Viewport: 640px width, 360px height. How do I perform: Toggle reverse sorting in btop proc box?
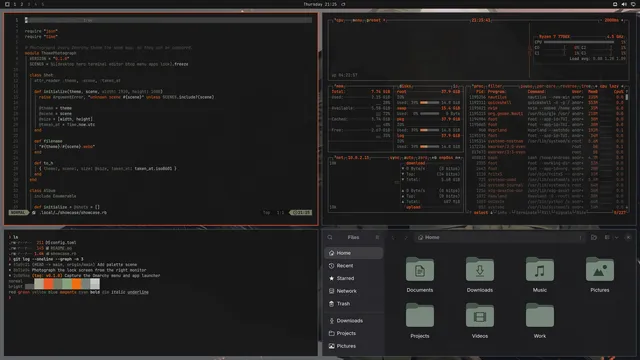[x=568, y=86]
